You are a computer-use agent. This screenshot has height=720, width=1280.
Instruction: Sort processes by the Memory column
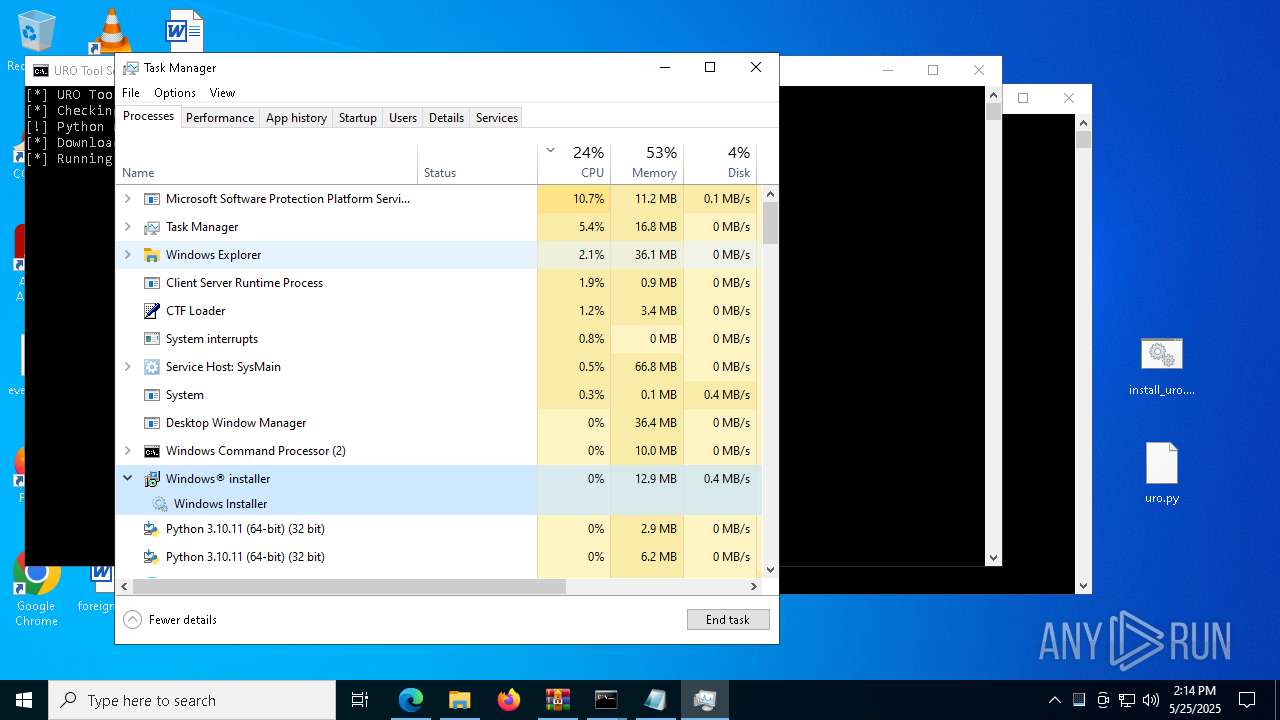pos(647,164)
